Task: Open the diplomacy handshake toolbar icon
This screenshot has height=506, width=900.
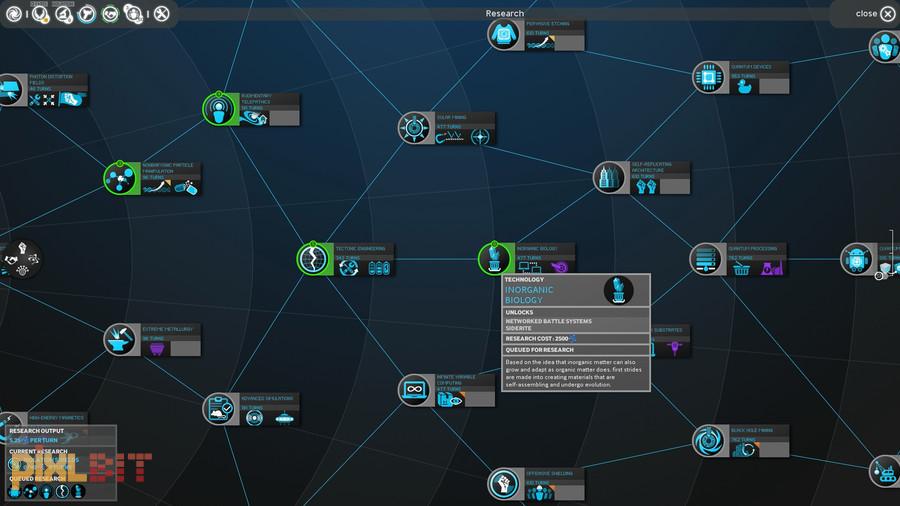Action: pyautogui.click(x=110, y=14)
